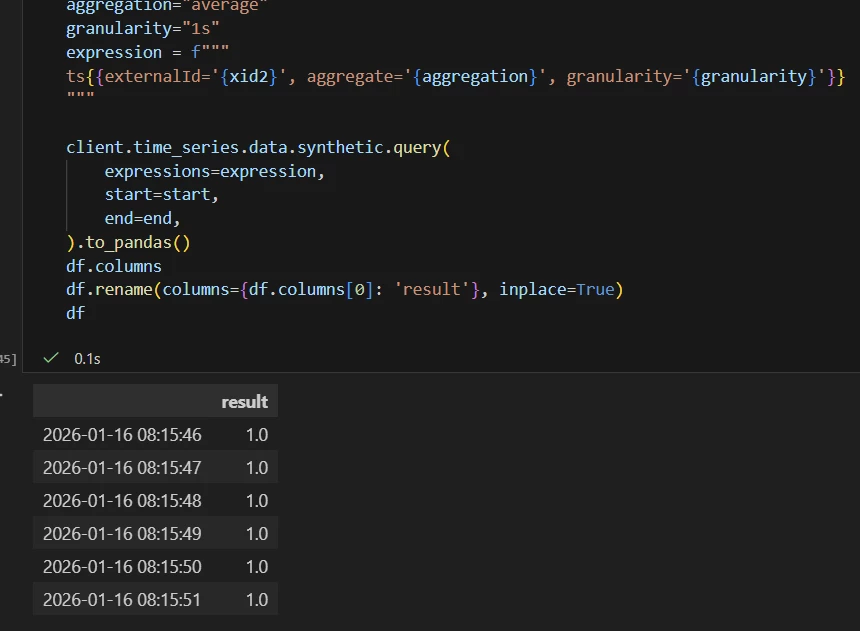Viewport: 860px width, 631px height.
Task: Click the 'expressions=expression' argument line
Action: click(215, 171)
